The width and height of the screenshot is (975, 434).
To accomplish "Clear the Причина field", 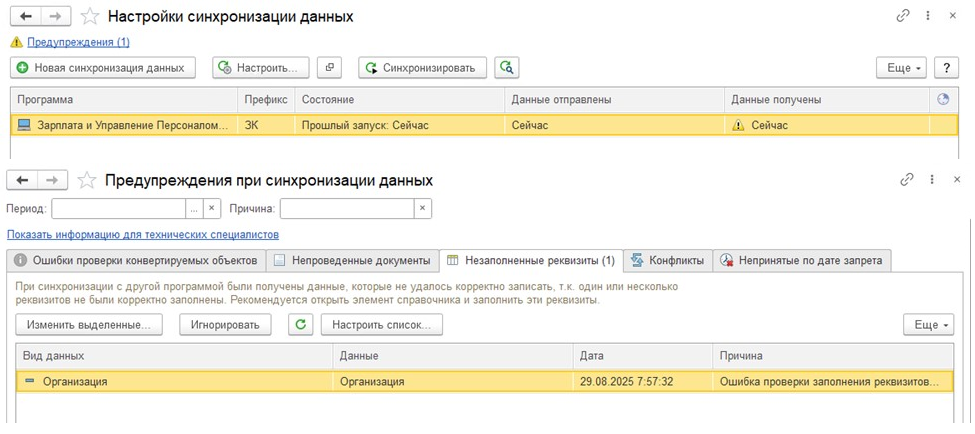I will coord(423,209).
